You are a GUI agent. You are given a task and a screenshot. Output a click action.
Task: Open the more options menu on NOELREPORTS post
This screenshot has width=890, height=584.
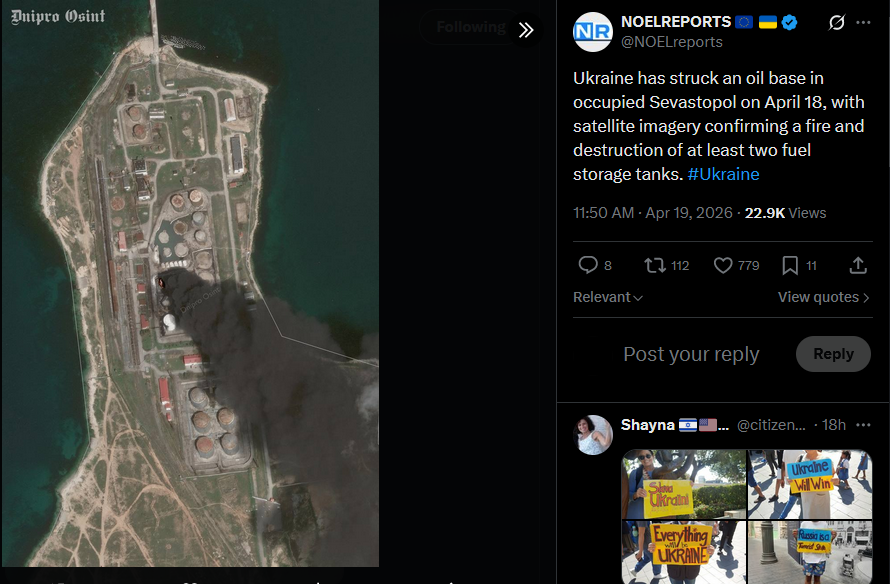pos(863,22)
